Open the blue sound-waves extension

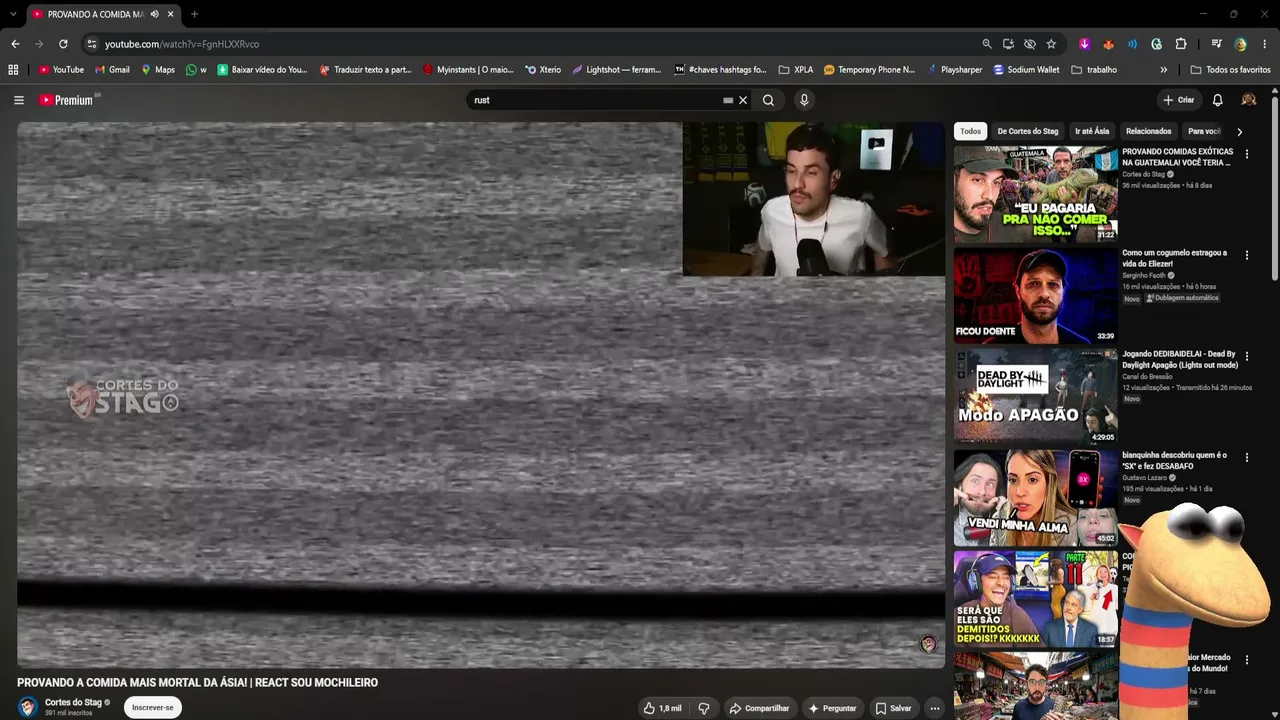click(x=1132, y=44)
